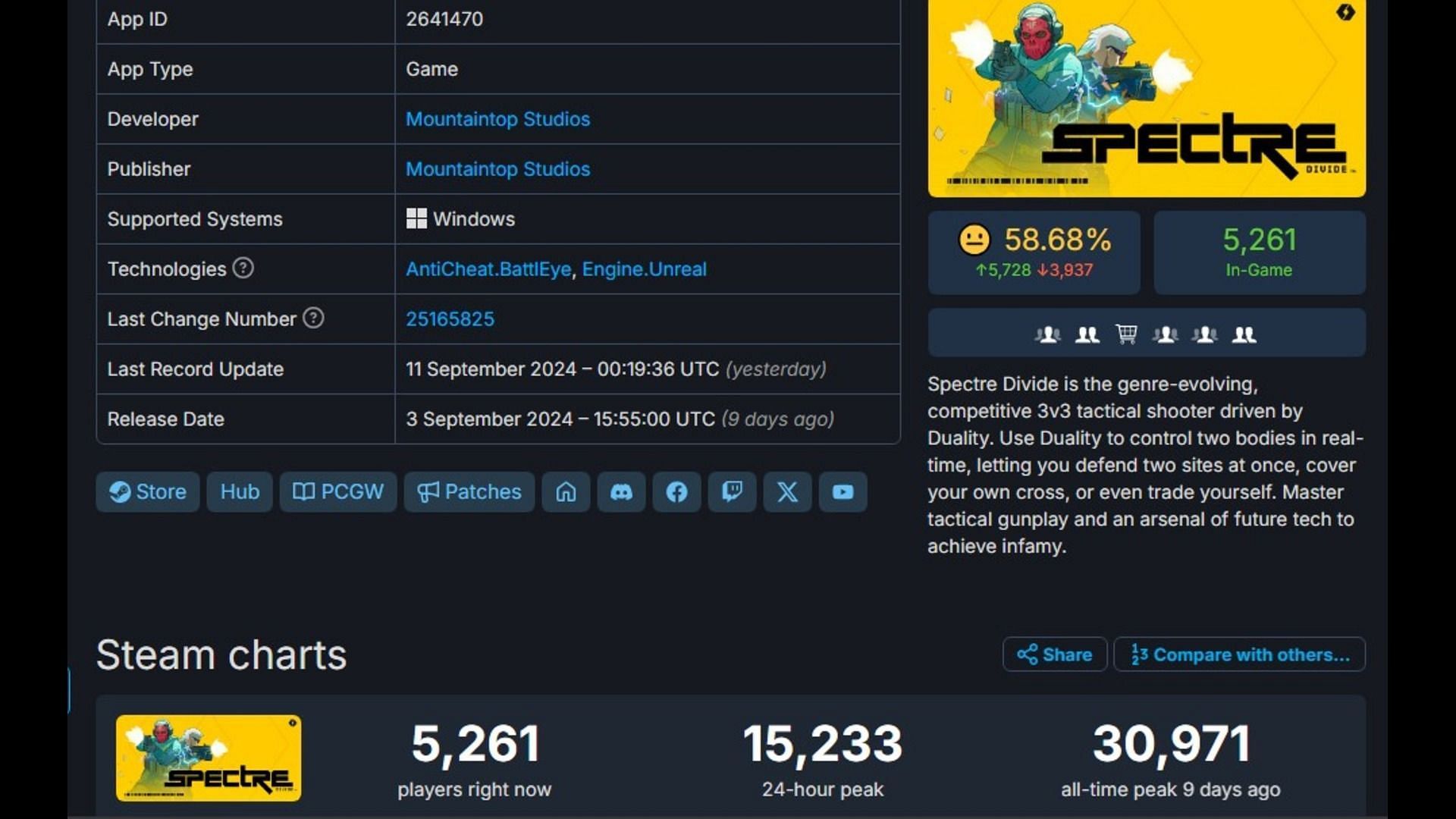Open AntiCheat.BattlEye technology link
This screenshot has height=819, width=1456.
point(487,269)
